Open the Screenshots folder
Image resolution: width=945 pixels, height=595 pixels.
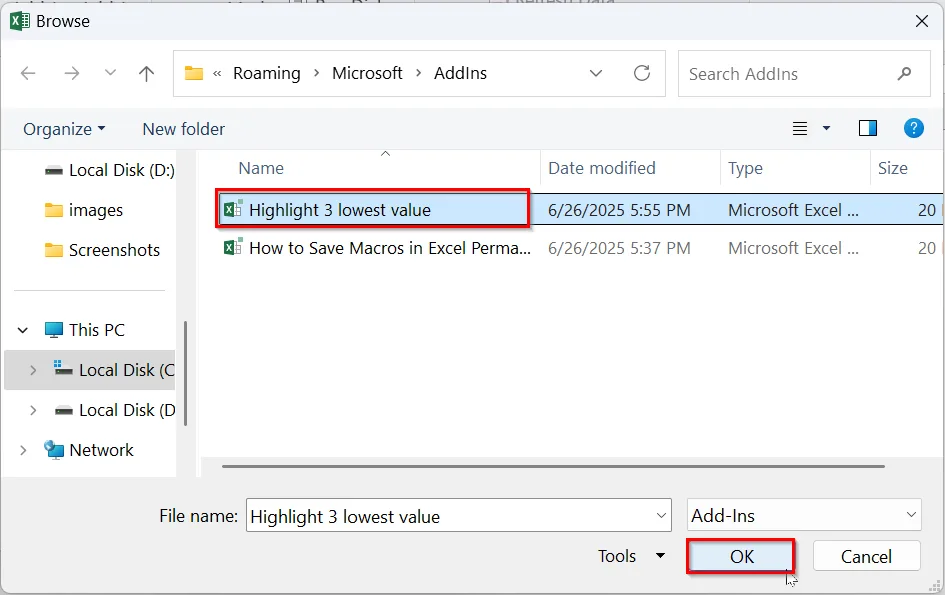102,250
